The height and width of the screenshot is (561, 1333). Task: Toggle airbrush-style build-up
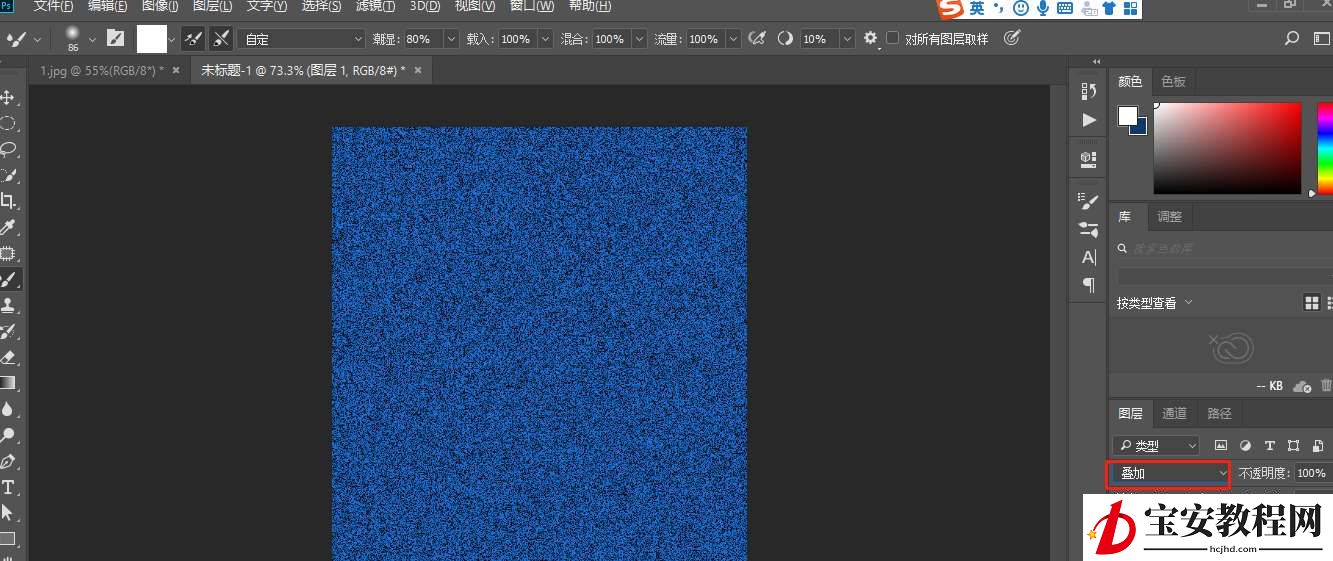pos(757,39)
